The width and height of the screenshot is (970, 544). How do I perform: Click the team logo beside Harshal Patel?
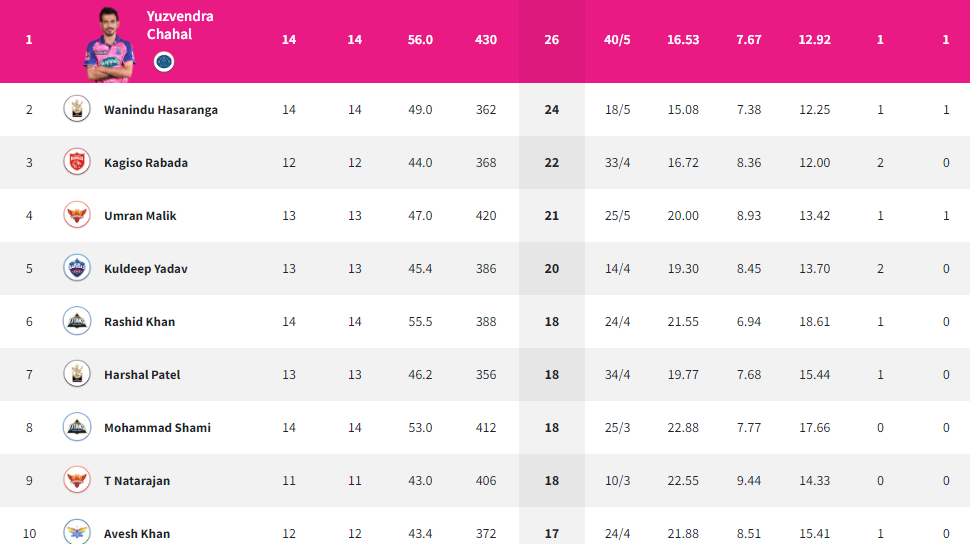pos(77,374)
